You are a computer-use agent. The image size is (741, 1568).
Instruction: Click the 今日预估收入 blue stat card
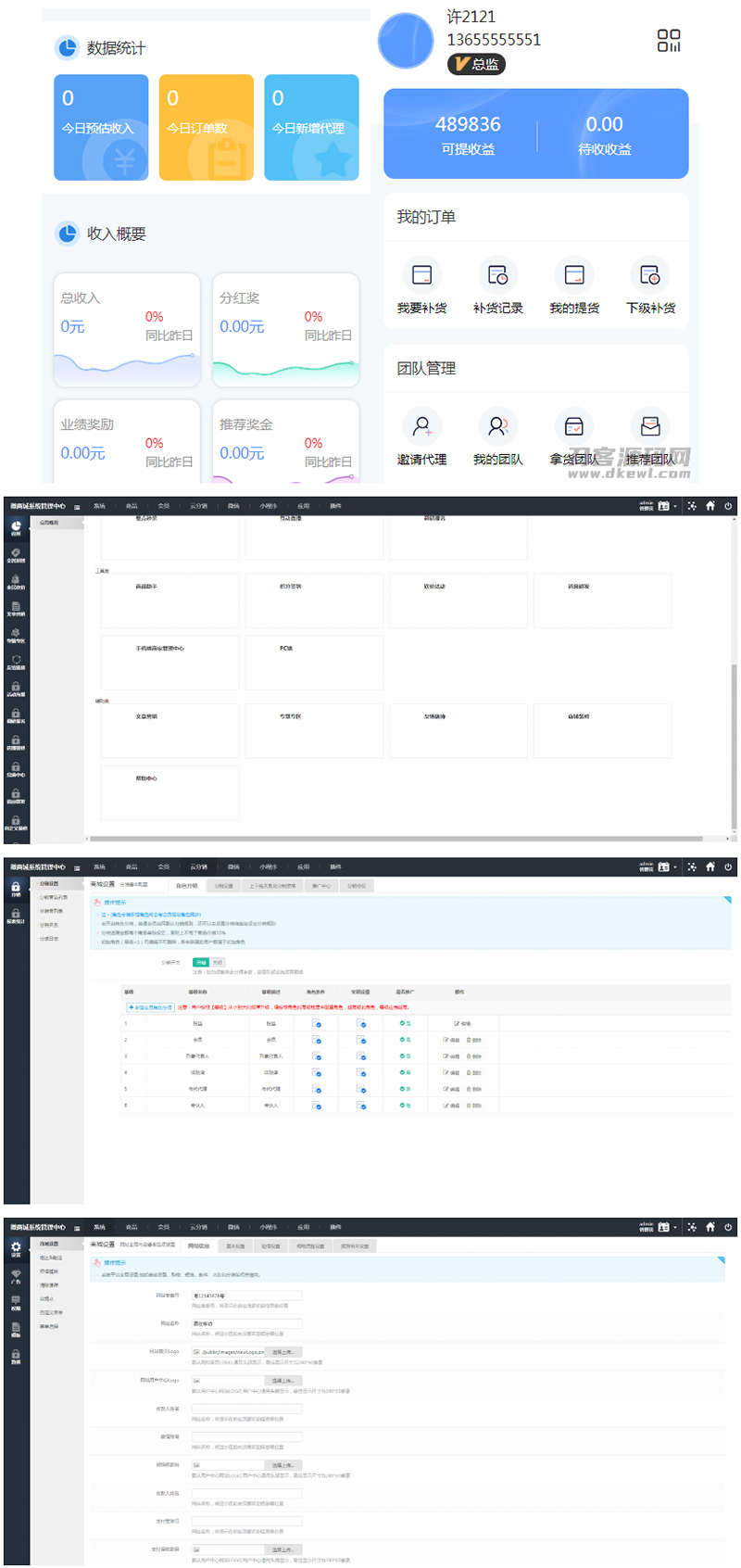pyautogui.click(x=101, y=127)
